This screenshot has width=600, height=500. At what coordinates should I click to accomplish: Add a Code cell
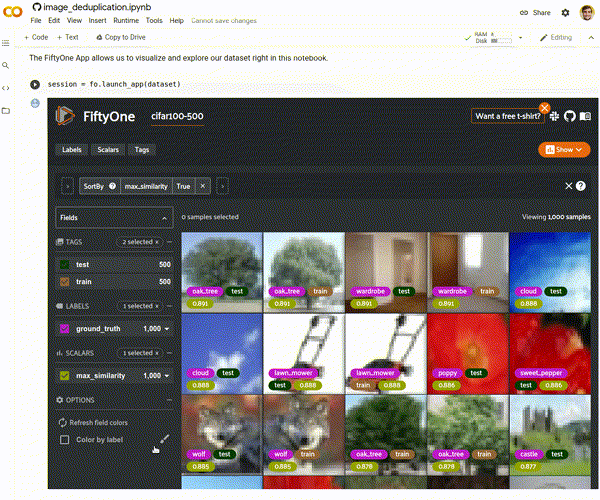click(x=36, y=37)
